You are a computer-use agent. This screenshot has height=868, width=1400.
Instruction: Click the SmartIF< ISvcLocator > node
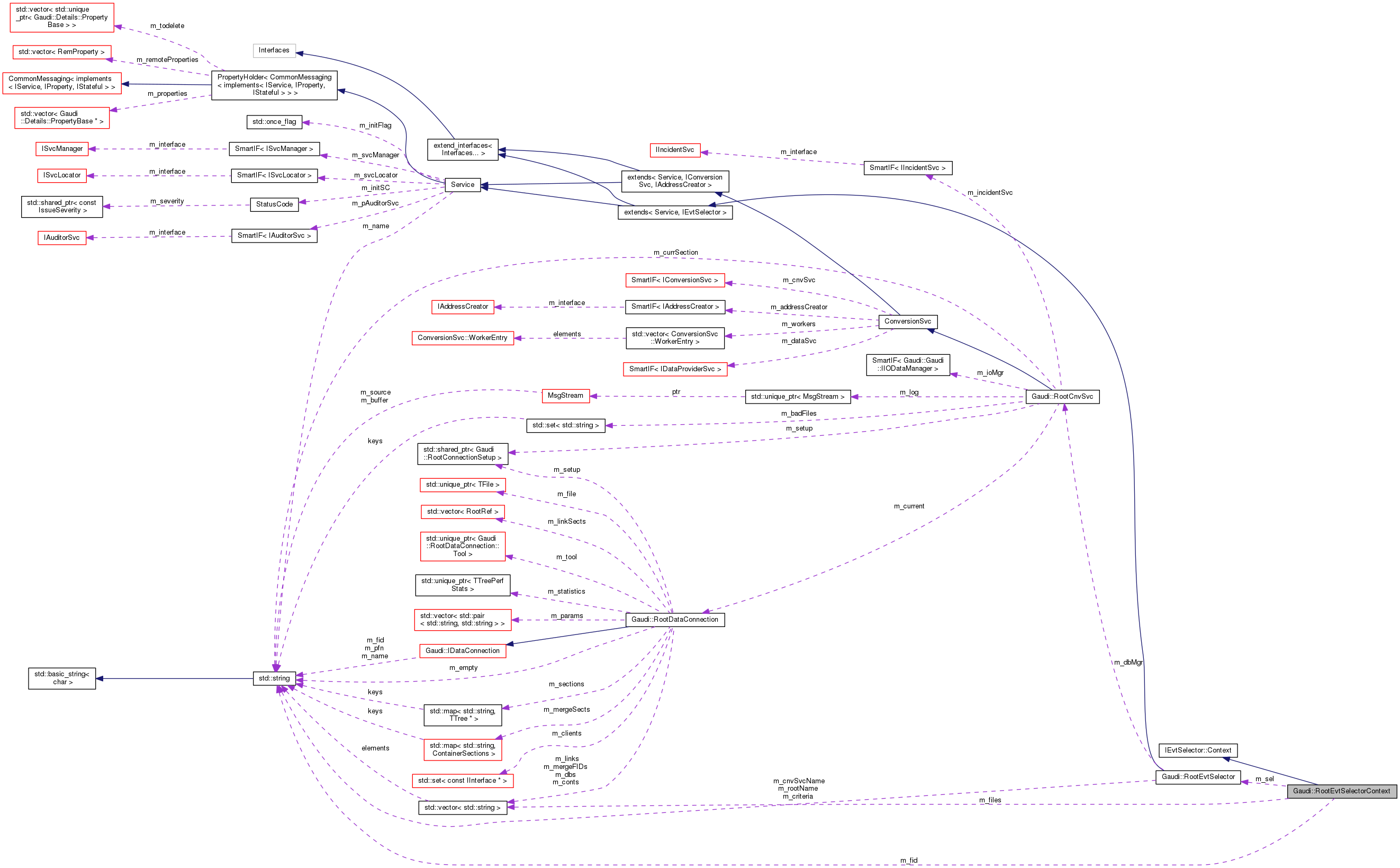click(x=274, y=175)
